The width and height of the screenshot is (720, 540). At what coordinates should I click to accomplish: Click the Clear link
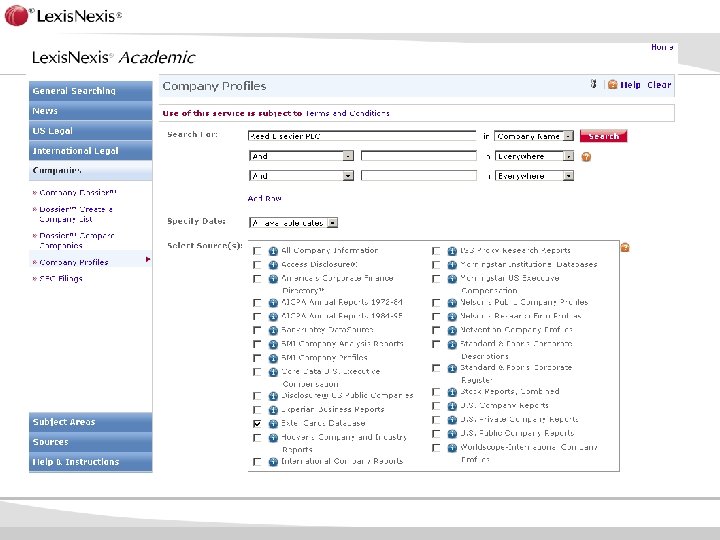click(x=659, y=84)
